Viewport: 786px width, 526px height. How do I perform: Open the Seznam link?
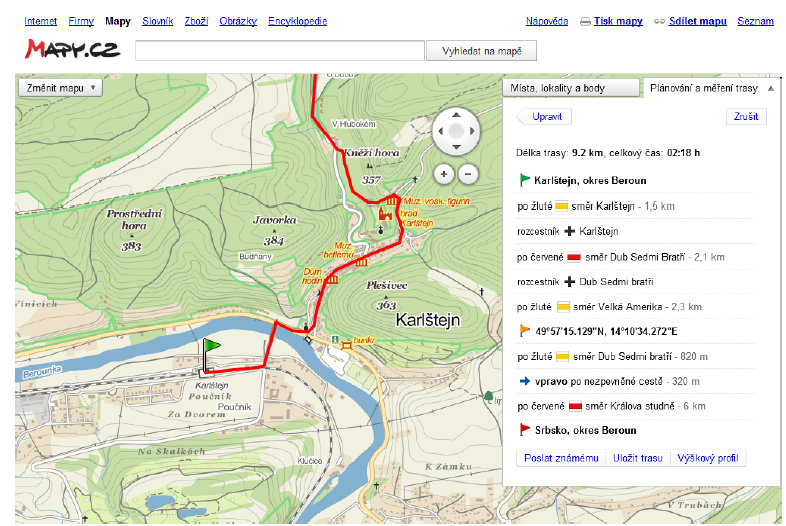pyautogui.click(x=755, y=21)
